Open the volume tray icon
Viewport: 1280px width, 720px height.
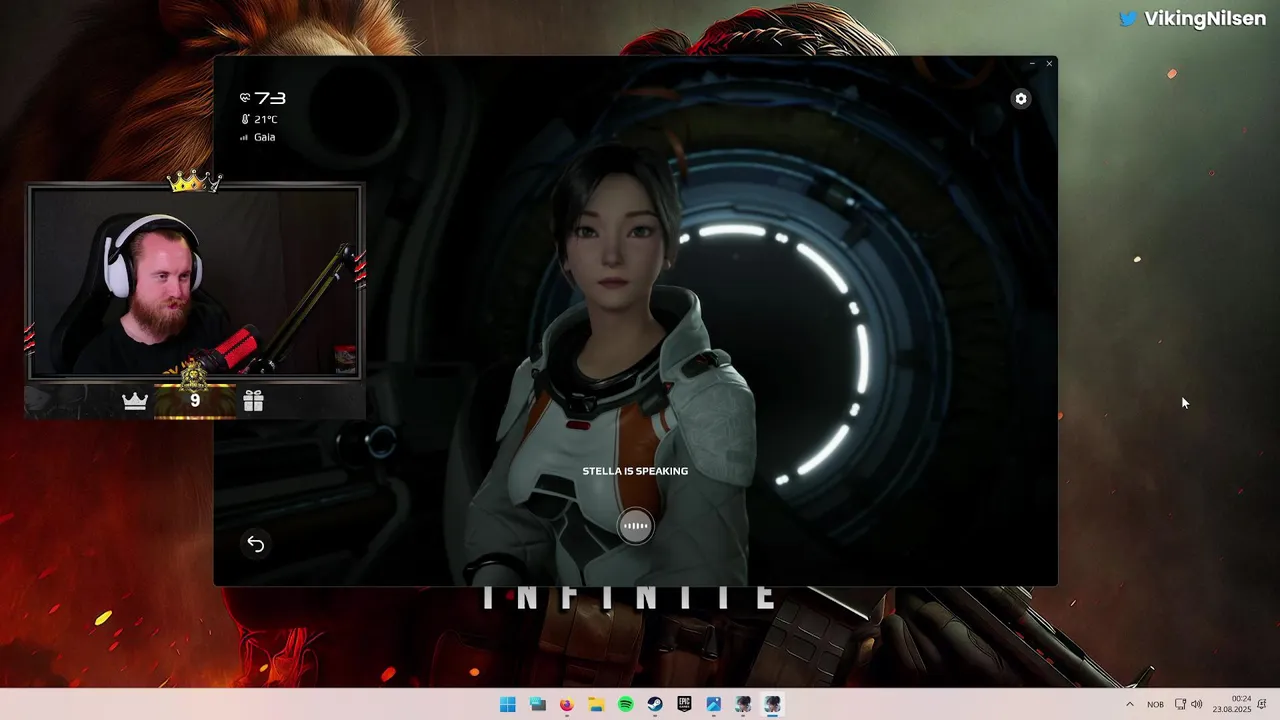pyautogui.click(x=1197, y=705)
